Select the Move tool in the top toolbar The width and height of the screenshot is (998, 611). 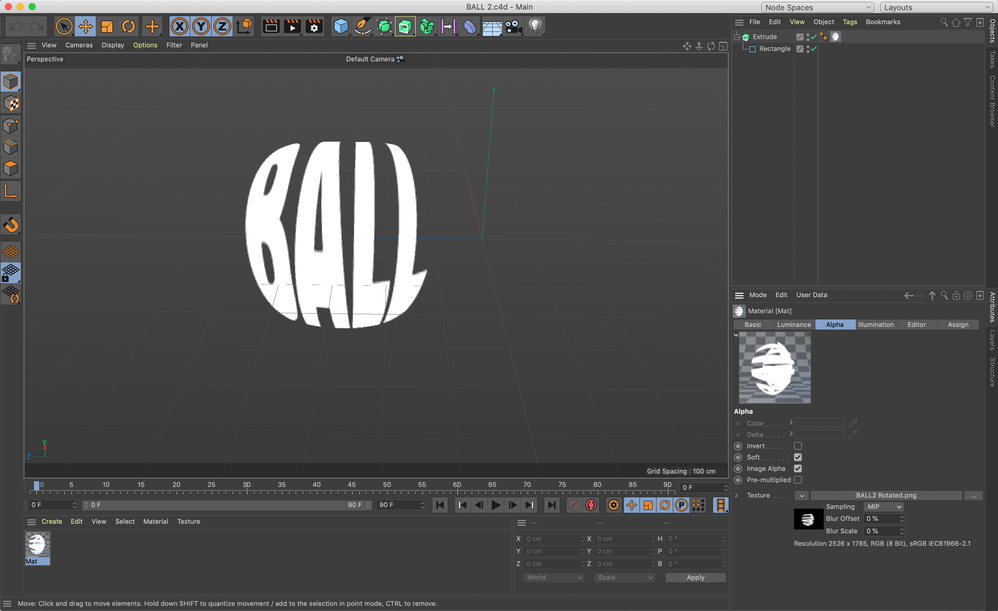point(85,27)
